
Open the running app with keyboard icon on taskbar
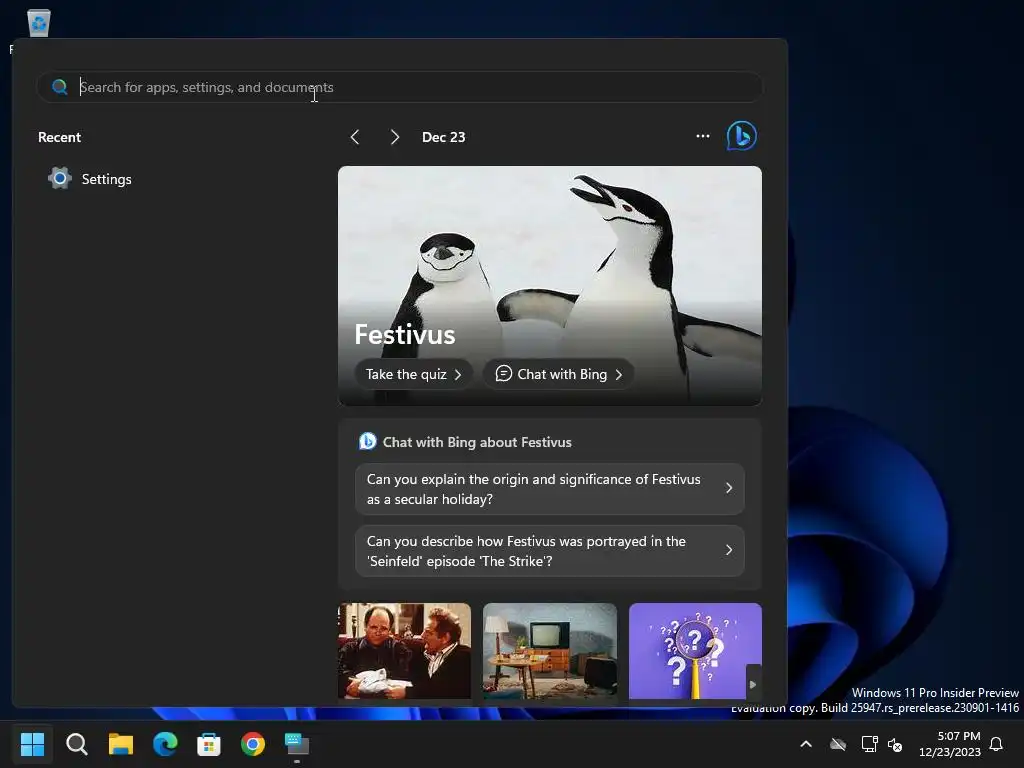click(x=296, y=744)
